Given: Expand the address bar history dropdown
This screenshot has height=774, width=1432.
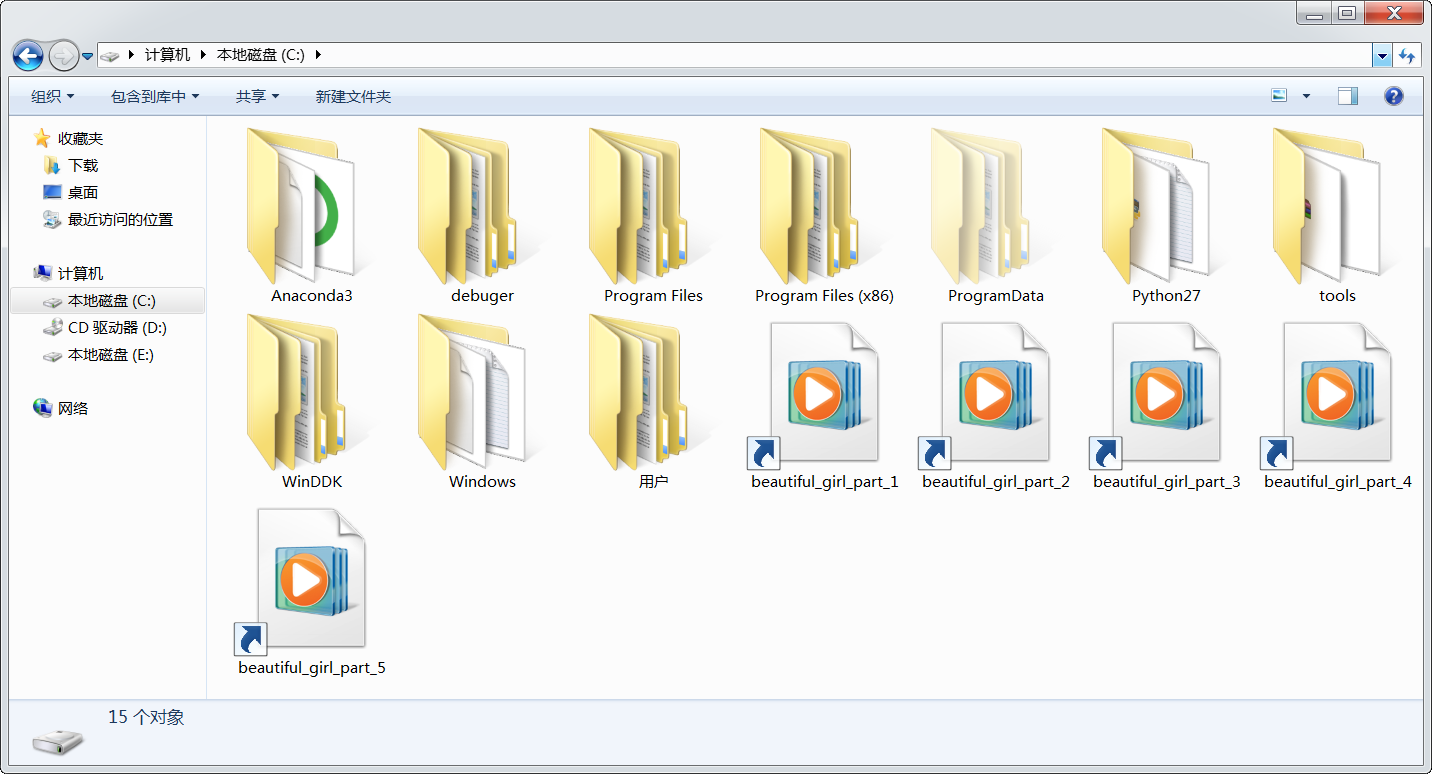Looking at the screenshot, I should tap(1382, 56).
